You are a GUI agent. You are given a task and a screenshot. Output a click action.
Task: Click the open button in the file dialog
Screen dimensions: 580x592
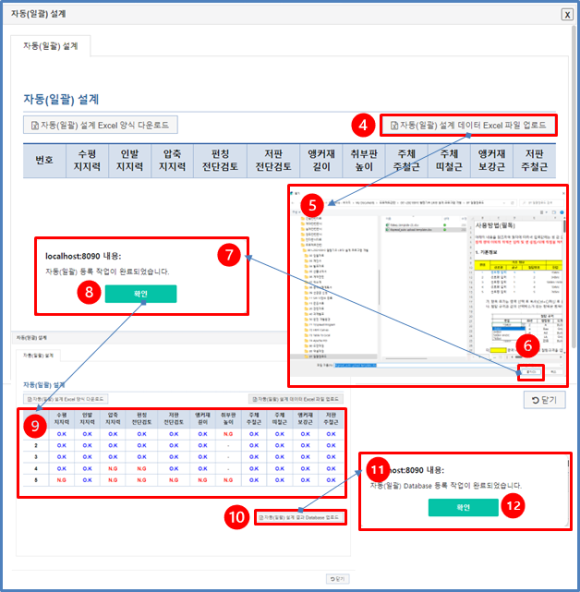coord(531,372)
